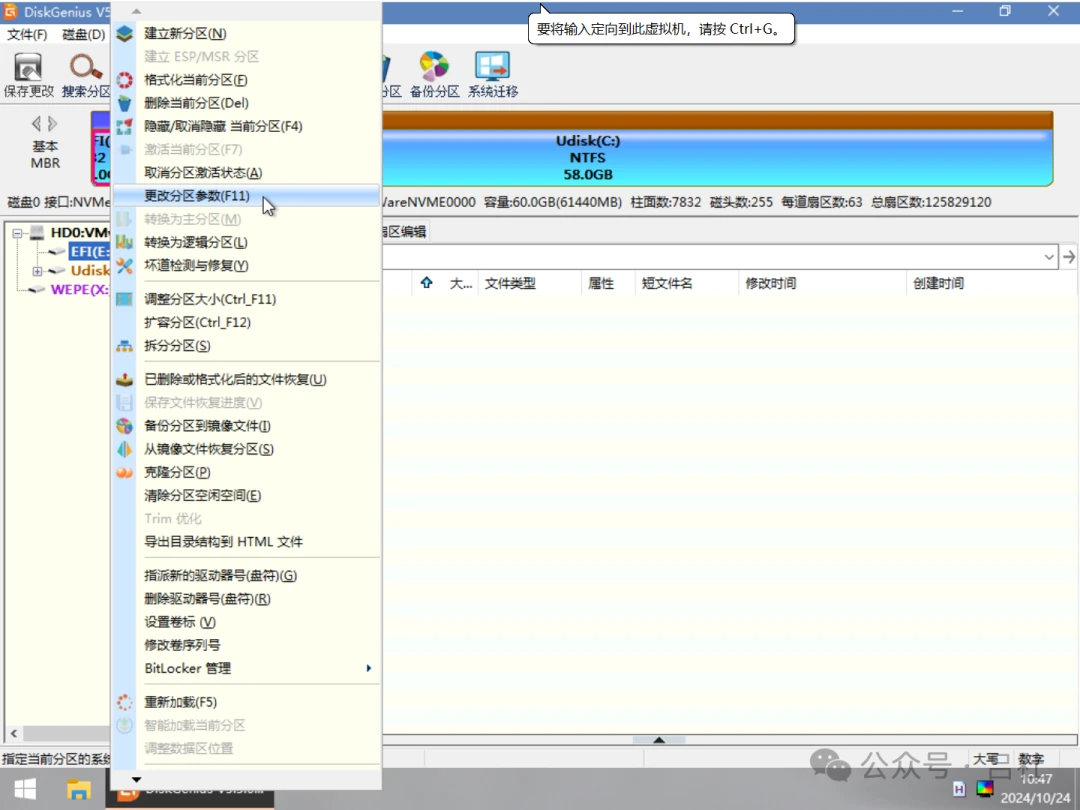Sort by 创建时间 column header
This screenshot has height=810, width=1080.
tap(938, 284)
